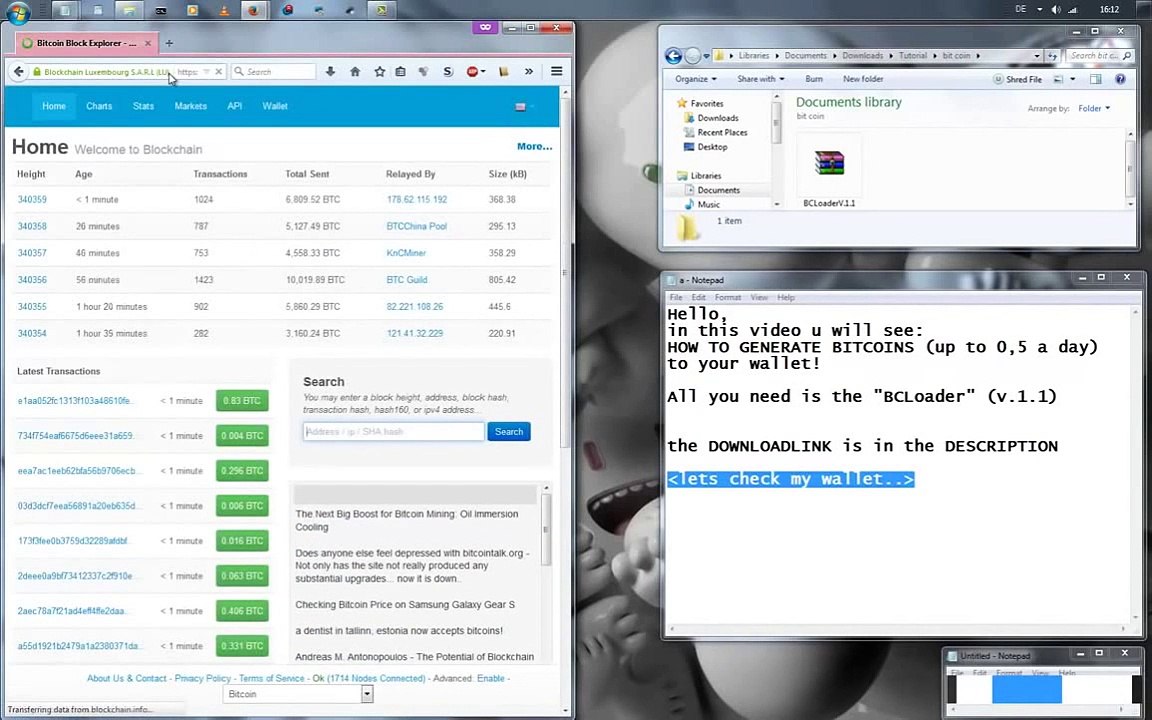Open block 340359 link

pos(32,199)
